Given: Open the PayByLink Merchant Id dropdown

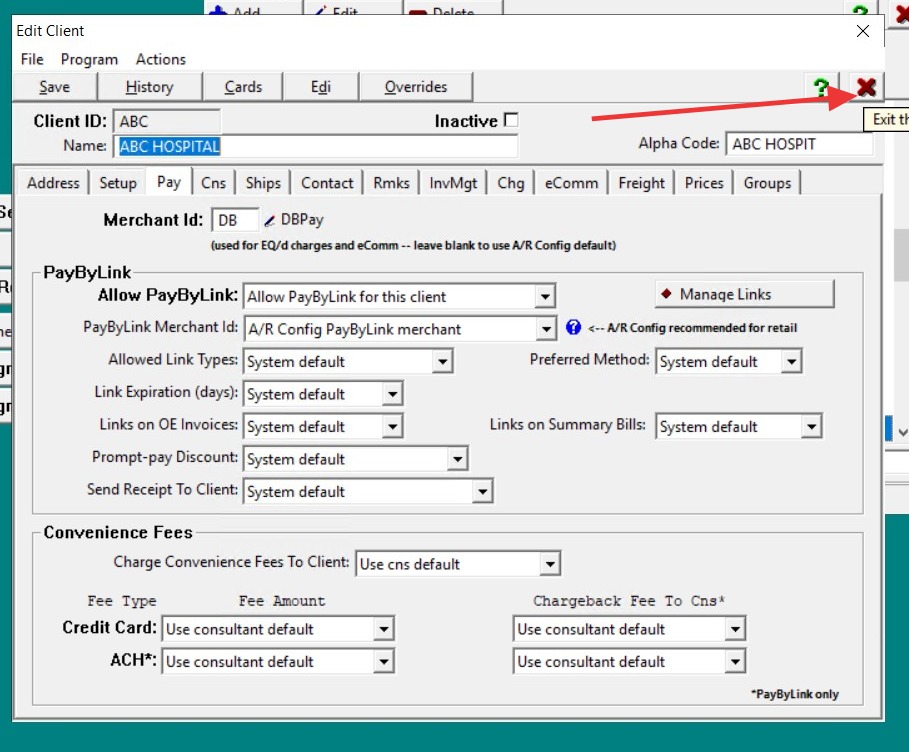Looking at the screenshot, I should [x=546, y=329].
